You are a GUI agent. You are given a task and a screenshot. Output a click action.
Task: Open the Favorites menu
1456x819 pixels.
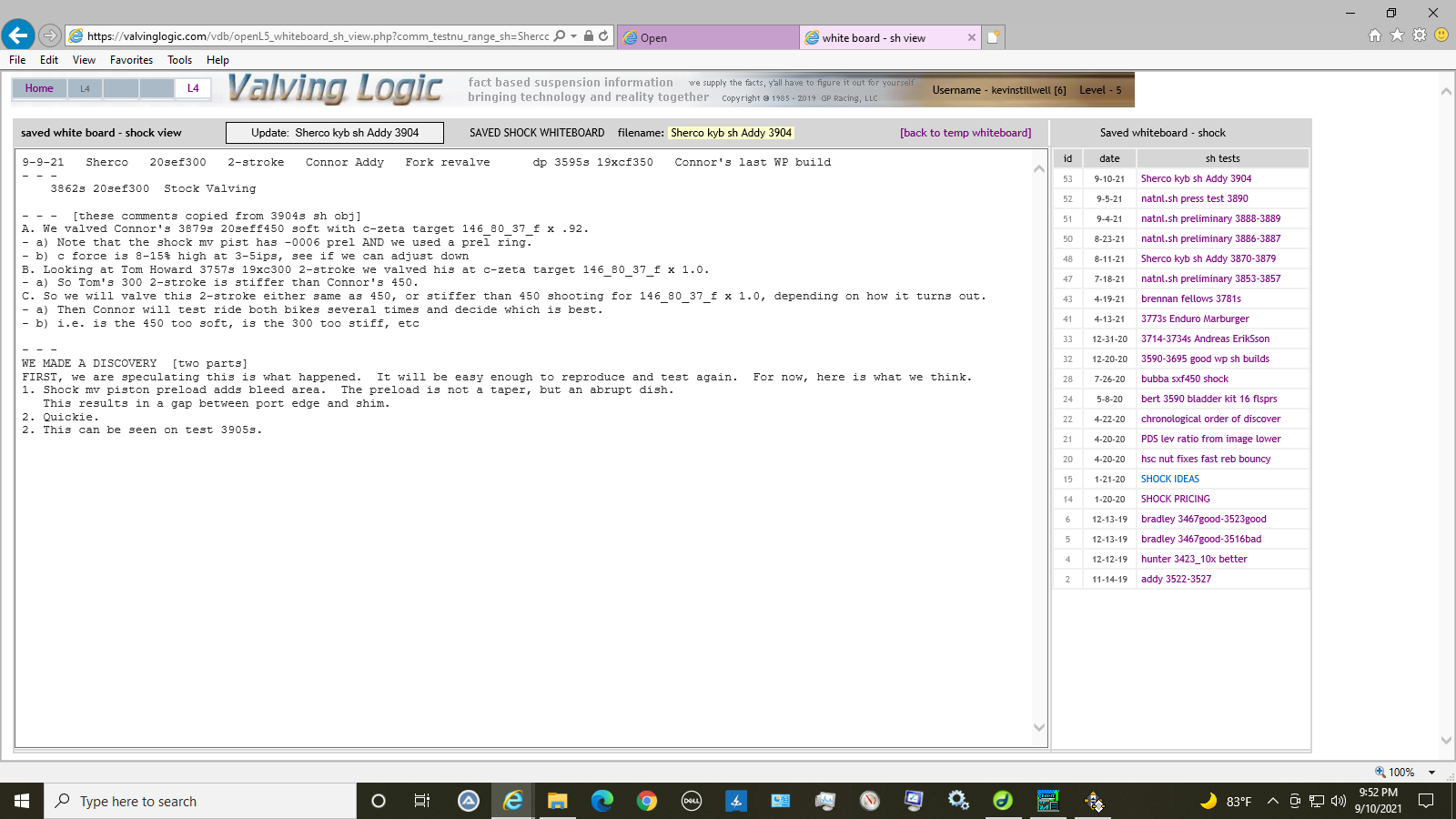coord(131,60)
